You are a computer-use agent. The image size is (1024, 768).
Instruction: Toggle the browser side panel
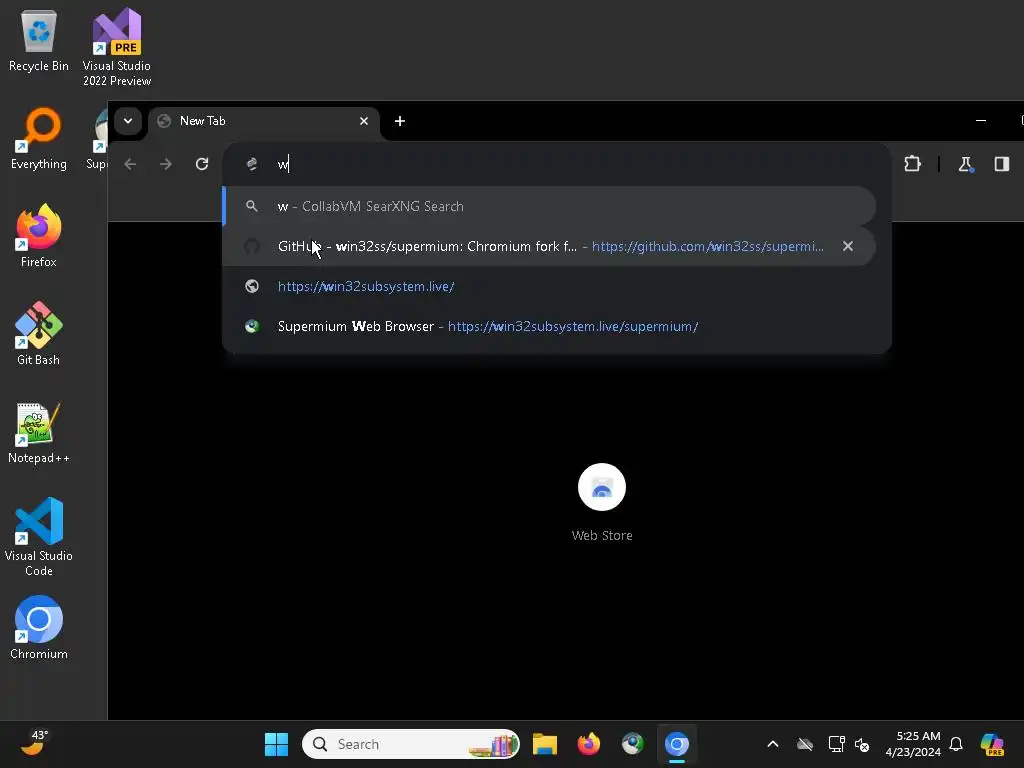(x=1002, y=164)
